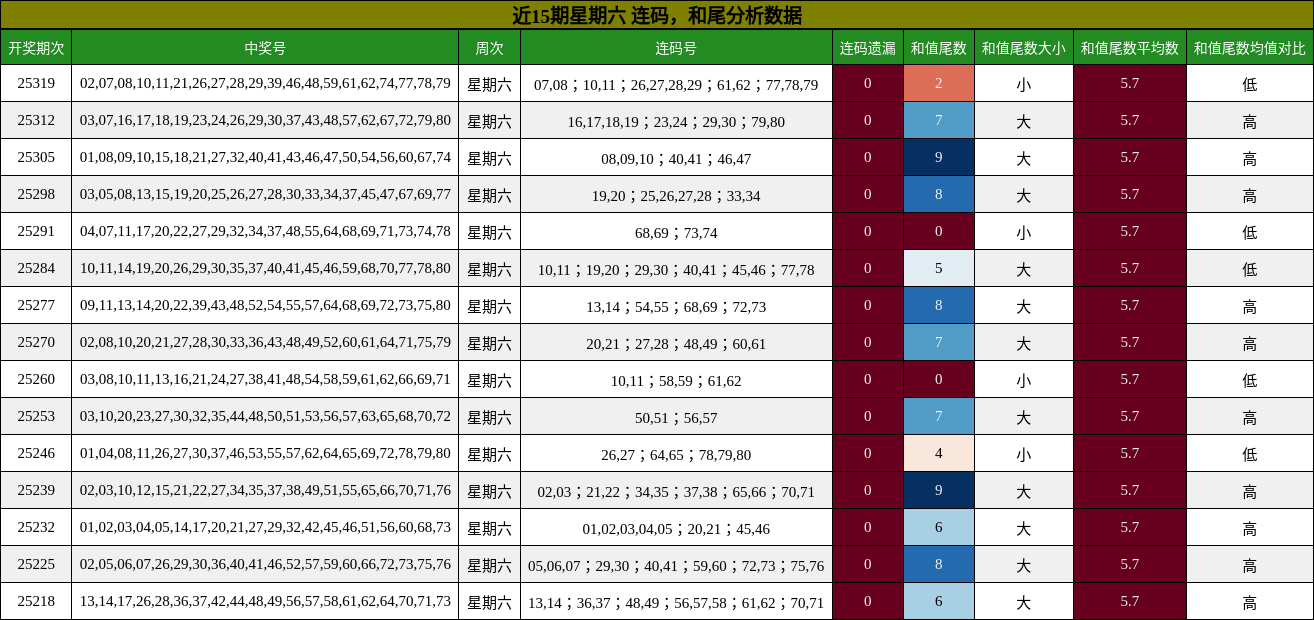Click the 开奖期次 column header
1314x620 pixels.
pyautogui.click(x=38, y=47)
